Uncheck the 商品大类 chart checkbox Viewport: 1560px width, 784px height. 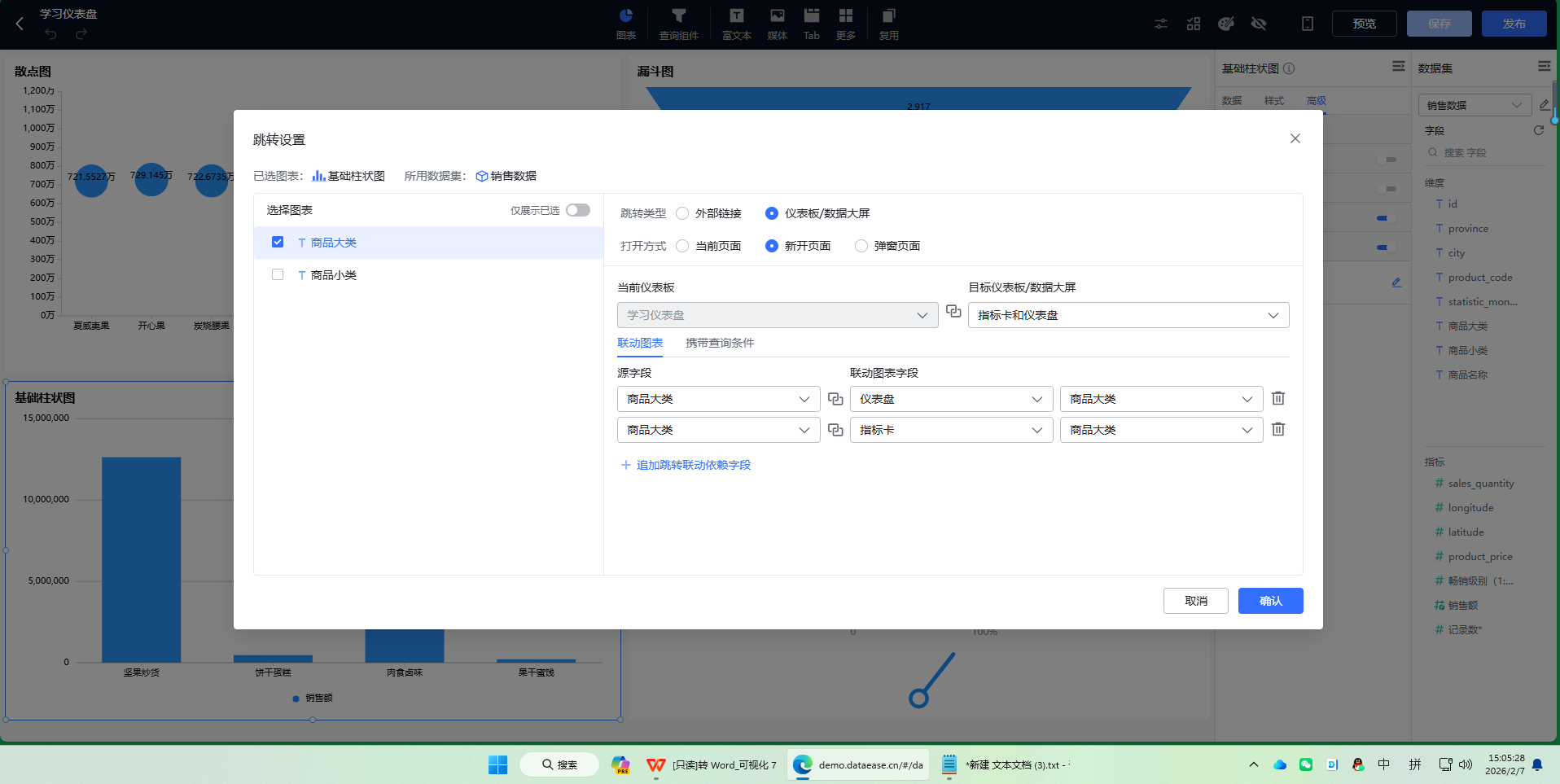[x=278, y=242]
